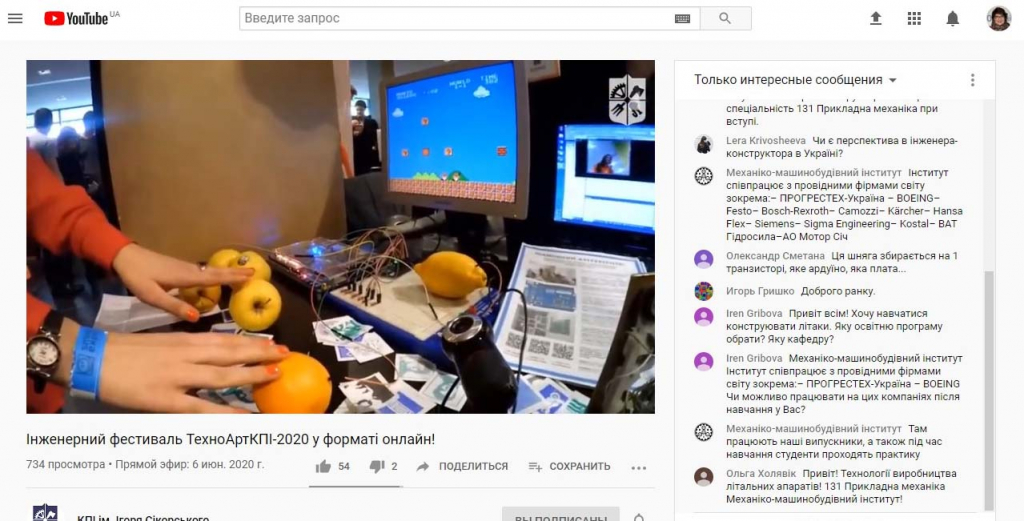Click the share arrow icon
This screenshot has height=521, width=1024.
[423, 466]
